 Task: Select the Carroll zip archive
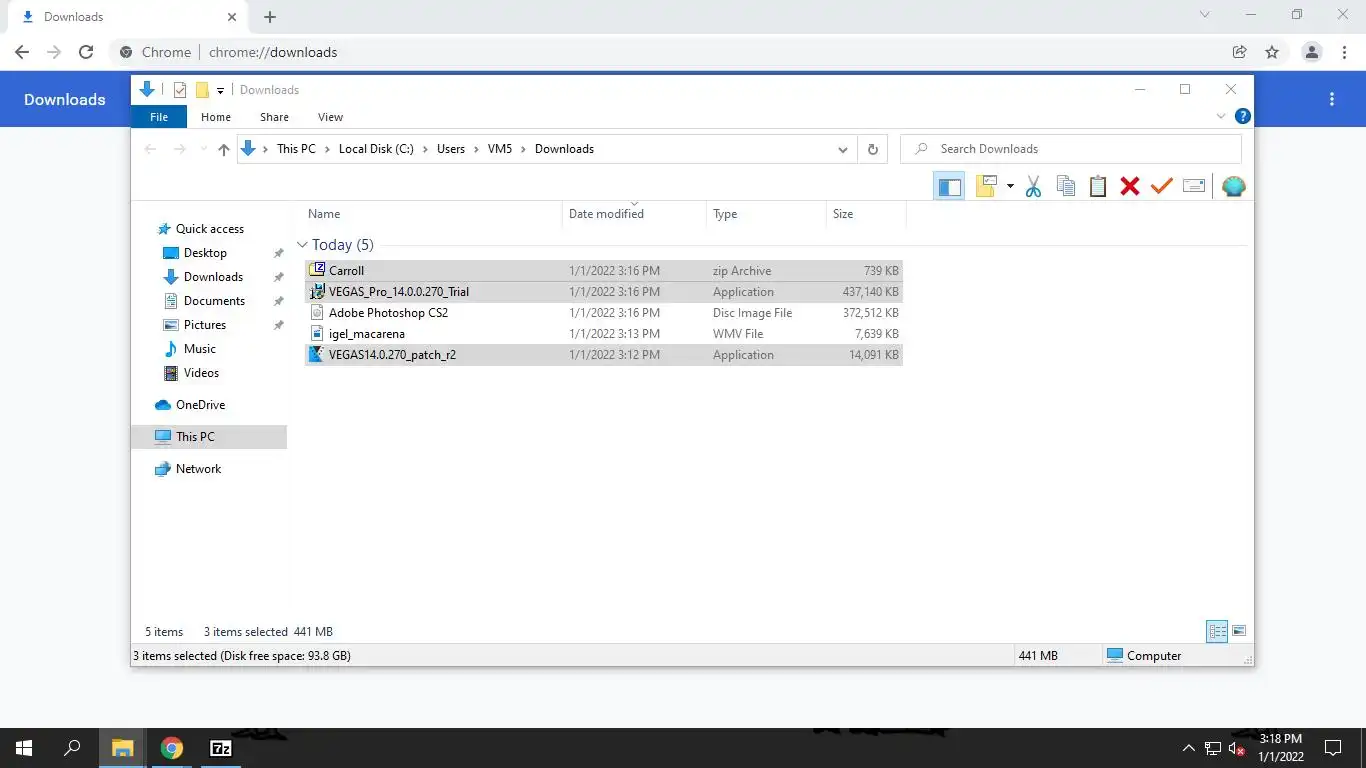(604, 271)
